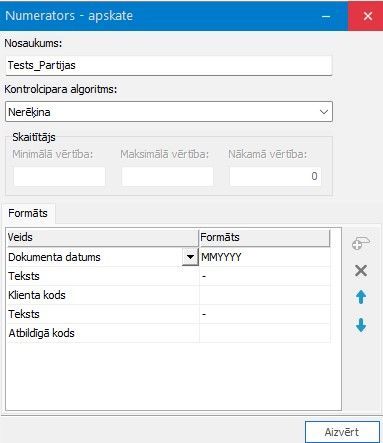Delete selected format row with X icon
383x443 pixels.
(361, 271)
